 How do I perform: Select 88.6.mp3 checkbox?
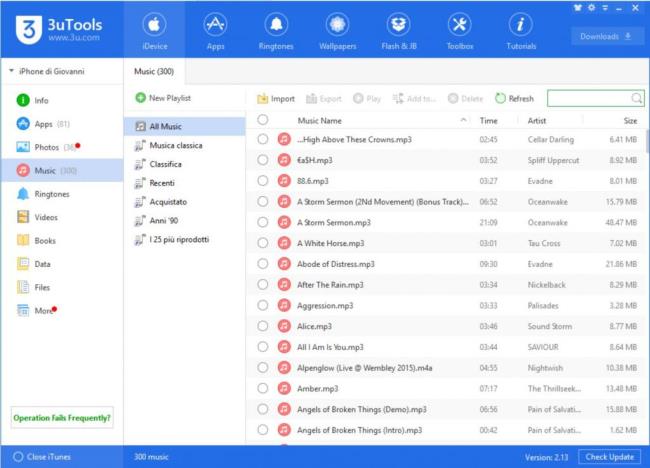pos(262,180)
